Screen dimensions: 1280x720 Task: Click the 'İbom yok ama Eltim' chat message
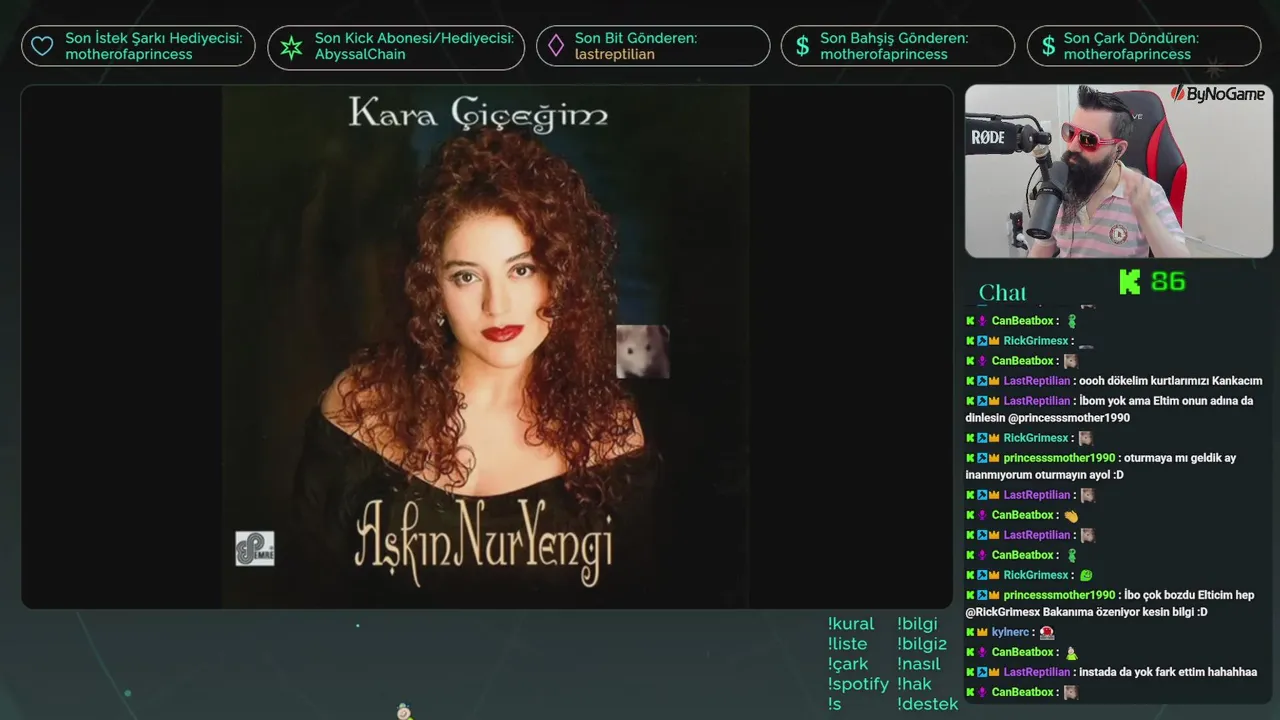point(1109,409)
